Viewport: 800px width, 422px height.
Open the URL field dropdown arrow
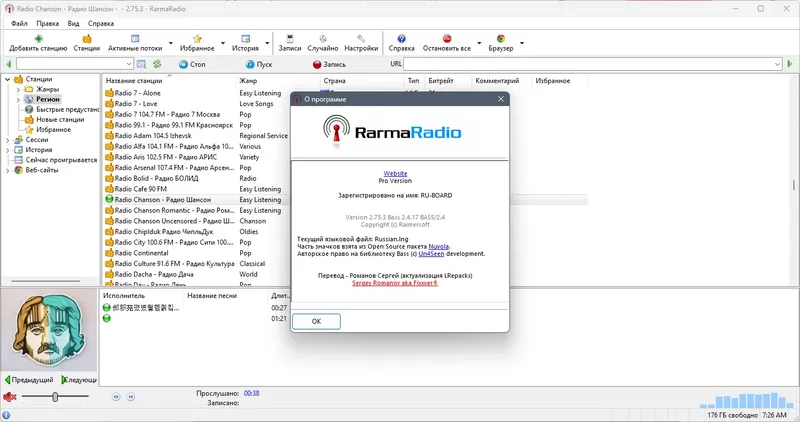pyautogui.click(x=778, y=64)
